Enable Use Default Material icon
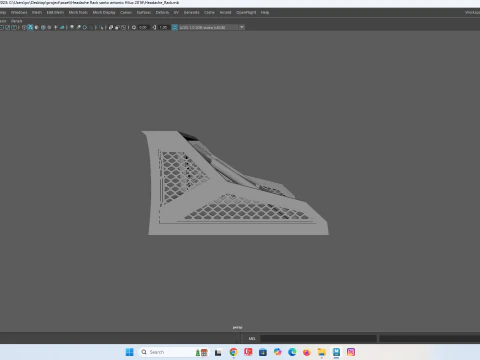Screen dimensions: 480x360 tap(37, 27)
